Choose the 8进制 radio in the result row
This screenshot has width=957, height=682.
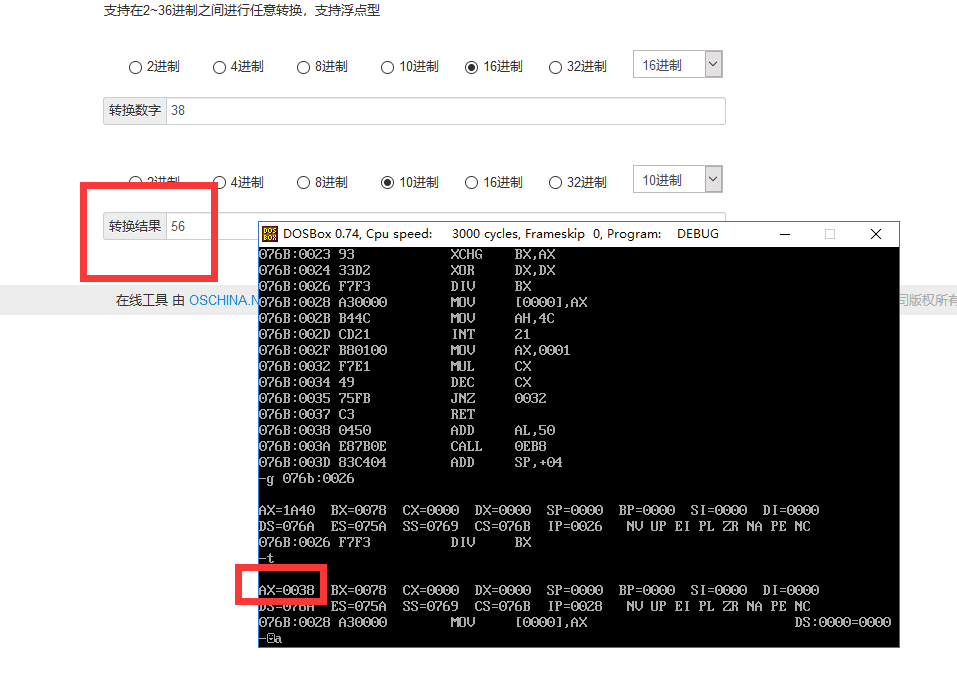303,183
